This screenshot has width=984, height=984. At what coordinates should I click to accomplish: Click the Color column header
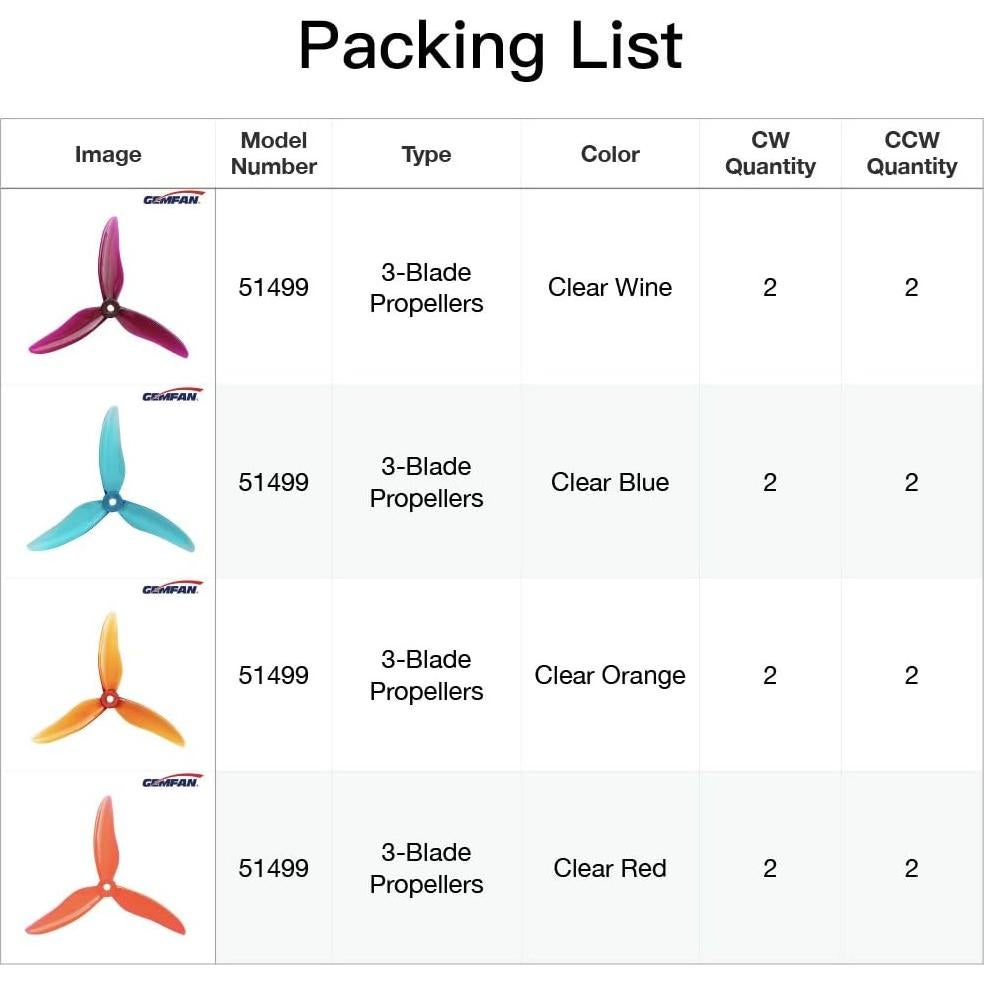point(610,155)
